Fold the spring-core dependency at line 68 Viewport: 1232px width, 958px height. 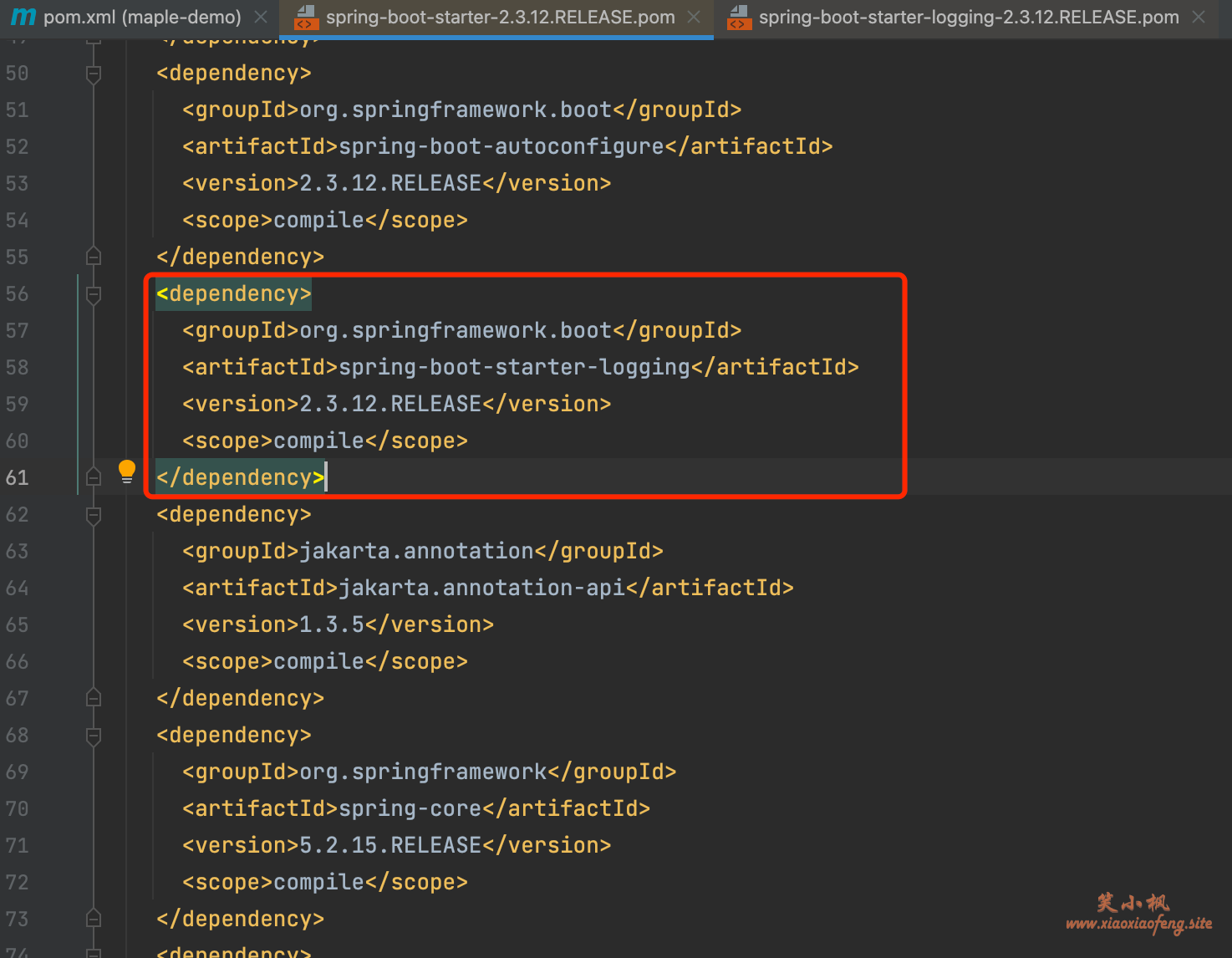(94, 736)
